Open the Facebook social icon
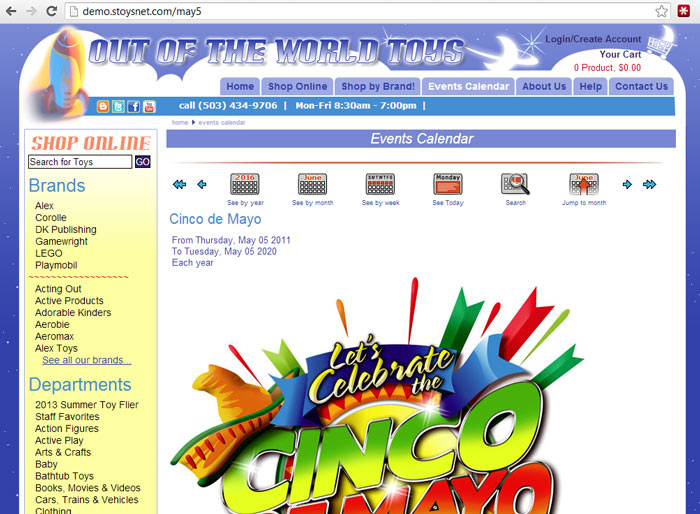The width and height of the screenshot is (700, 514). [x=133, y=106]
